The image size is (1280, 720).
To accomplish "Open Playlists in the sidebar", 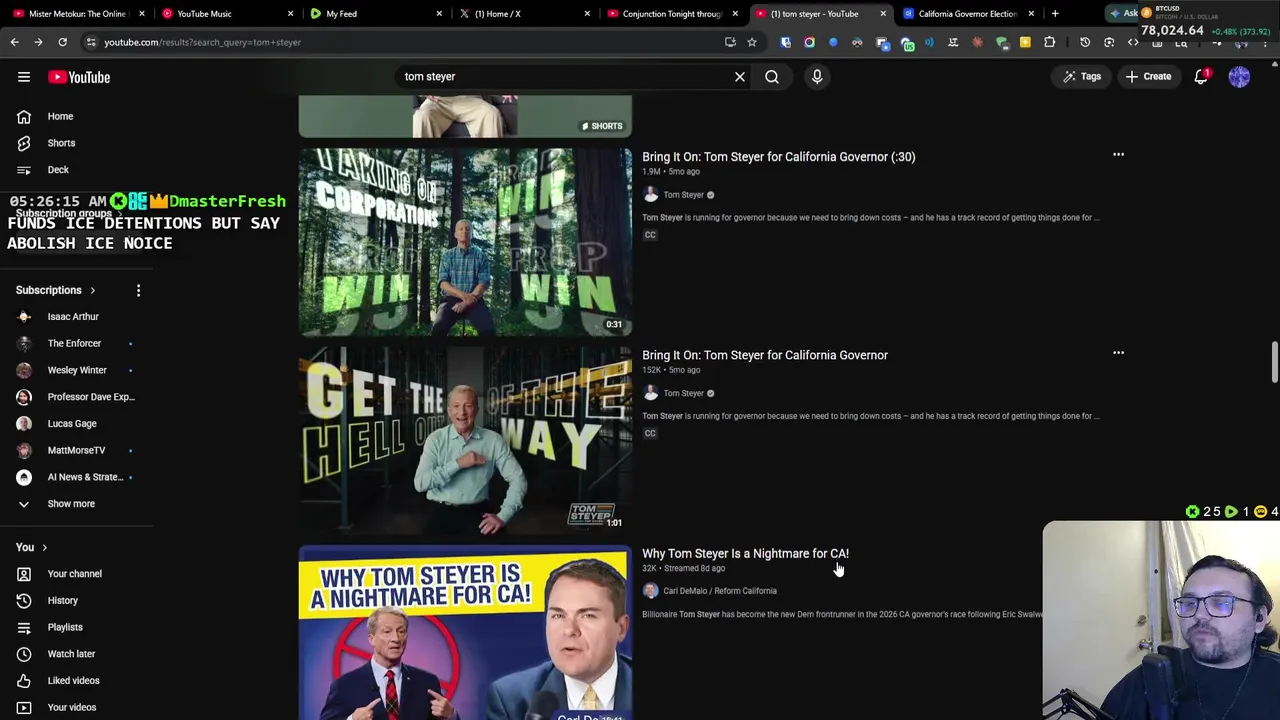I will click(x=77, y=627).
